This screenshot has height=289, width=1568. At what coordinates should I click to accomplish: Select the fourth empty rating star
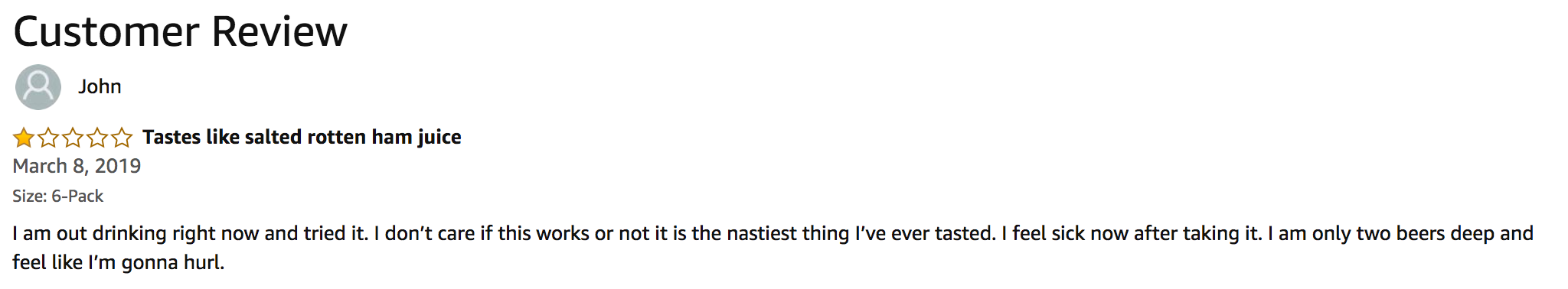click(x=97, y=138)
